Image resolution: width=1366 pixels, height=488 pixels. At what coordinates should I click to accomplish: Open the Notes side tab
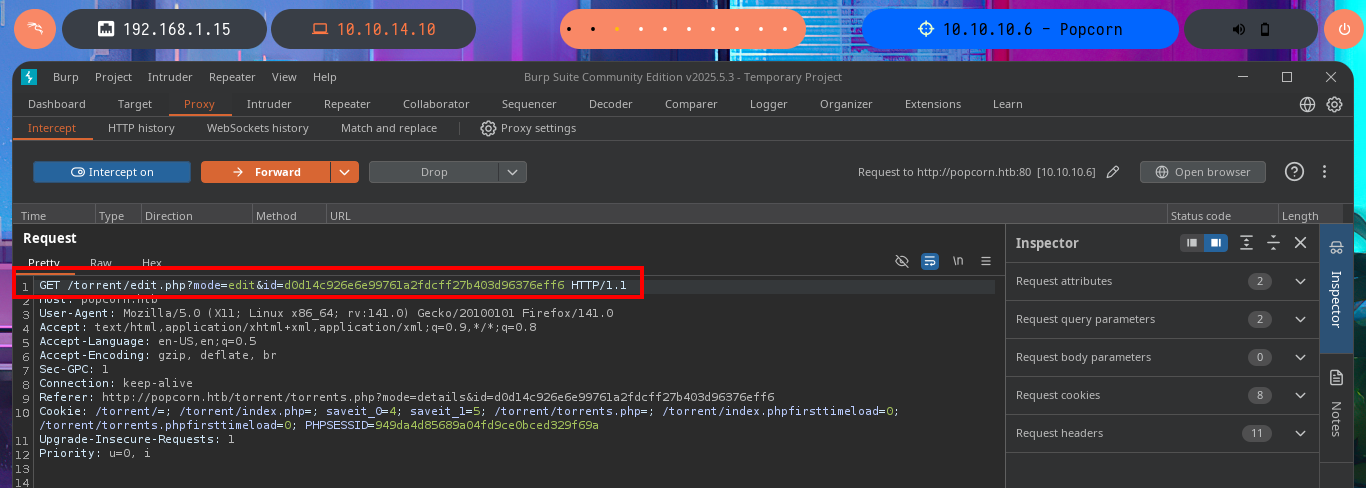pyautogui.click(x=1335, y=405)
